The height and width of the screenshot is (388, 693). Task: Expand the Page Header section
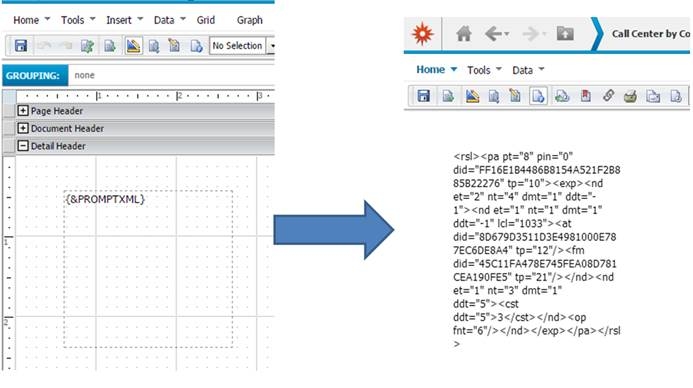pyautogui.click(x=23, y=110)
